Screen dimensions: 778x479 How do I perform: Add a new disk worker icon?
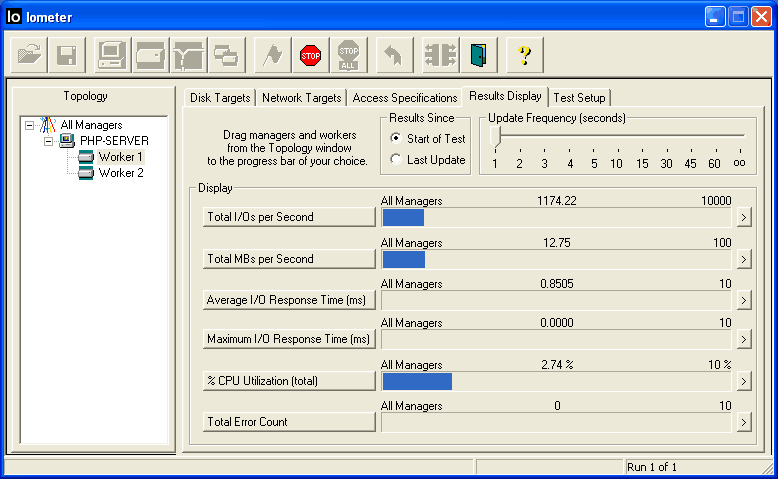click(150, 55)
